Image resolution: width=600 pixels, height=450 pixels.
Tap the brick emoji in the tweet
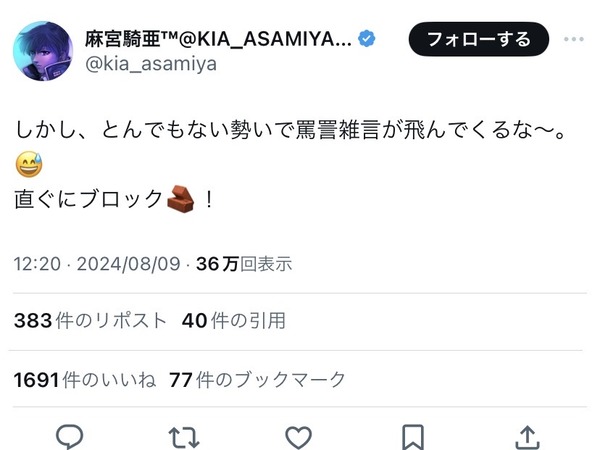click(x=181, y=199)
